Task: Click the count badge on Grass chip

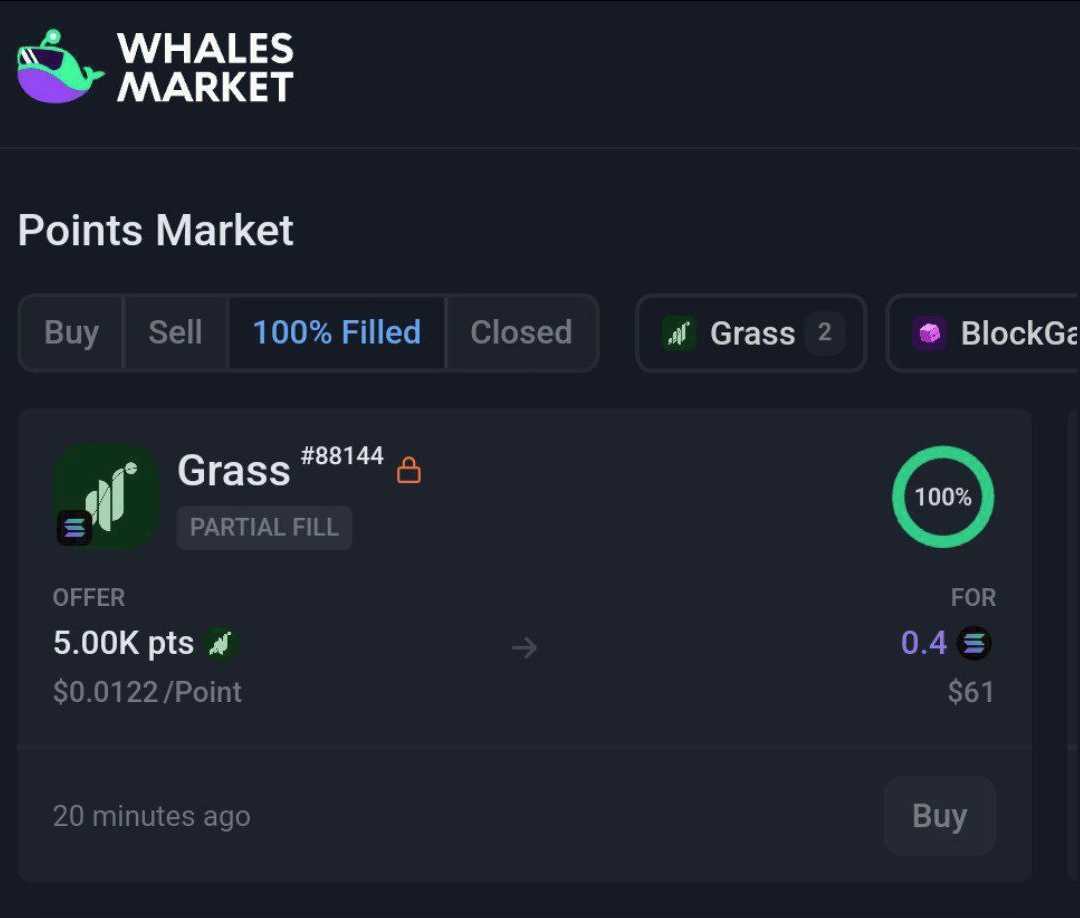Action: pyautogui.click(x=825, y=332)
